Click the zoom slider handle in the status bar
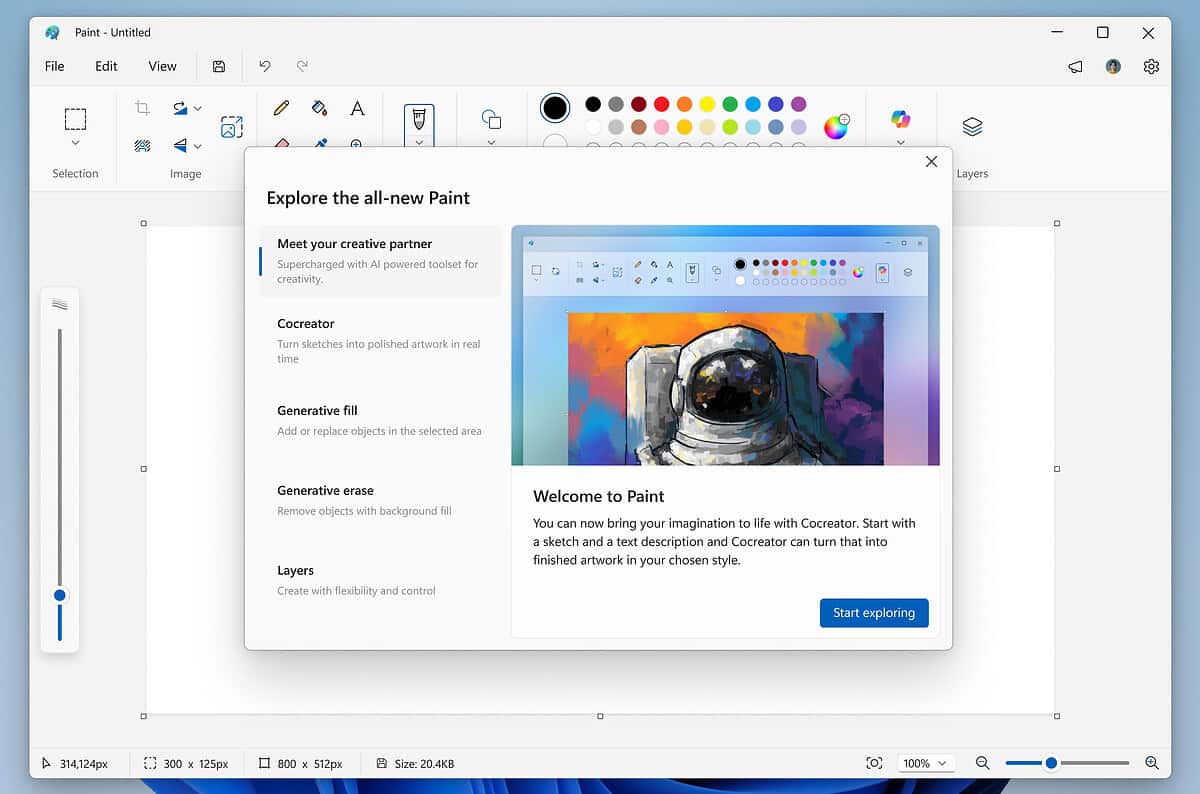Image resolution: width=1200 pixels, height=794 pixels. pyautogui.click(x=1051, y=763)
